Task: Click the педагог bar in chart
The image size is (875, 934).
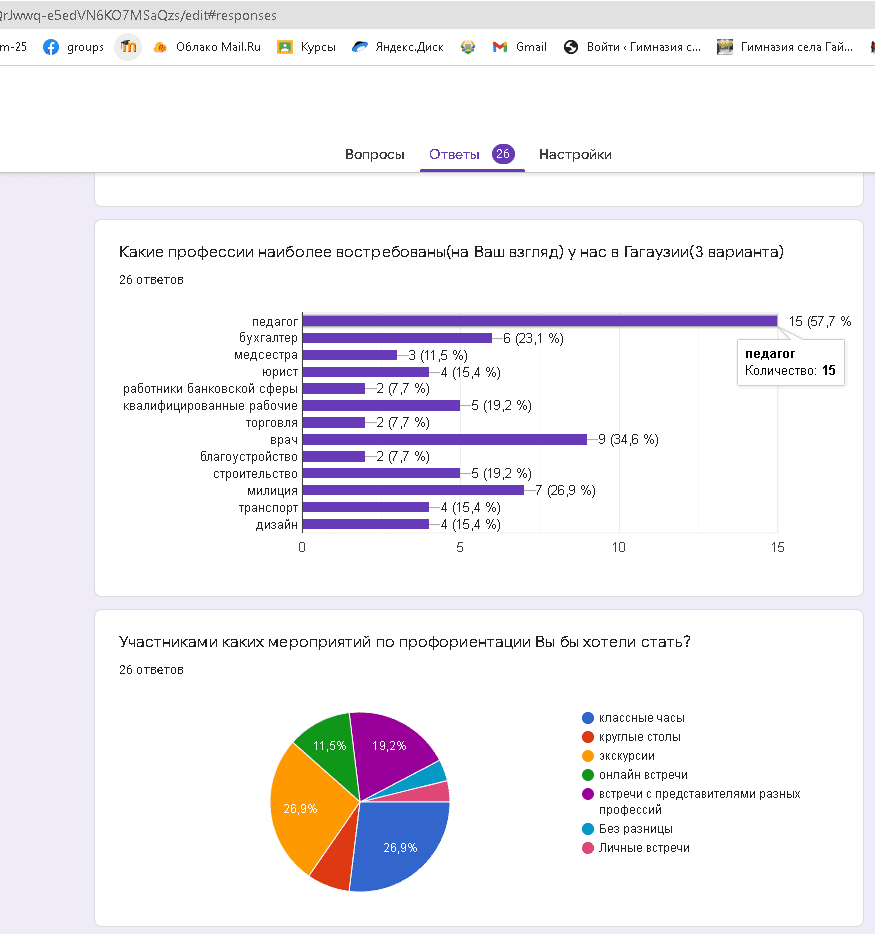Action: click(x=540, y=321)
